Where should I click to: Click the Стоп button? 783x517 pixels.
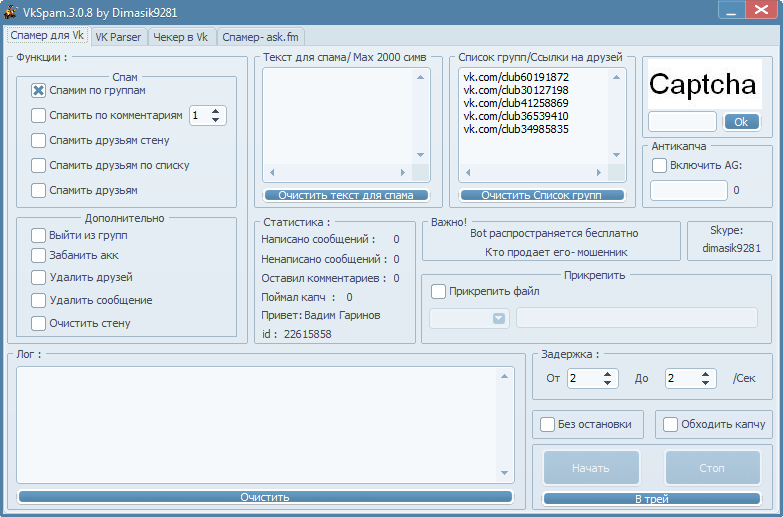point(712,468)
